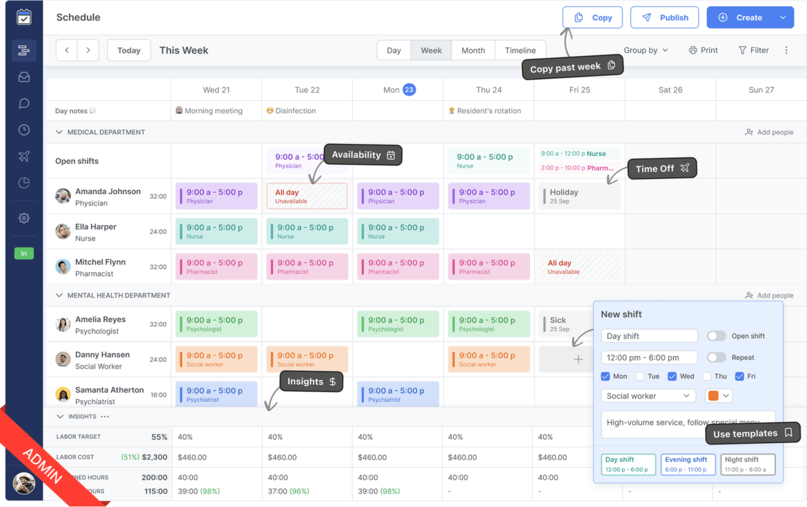Turn on the Repeat toggle
This screenshot has width=807, height=507.
pos(716,357)
